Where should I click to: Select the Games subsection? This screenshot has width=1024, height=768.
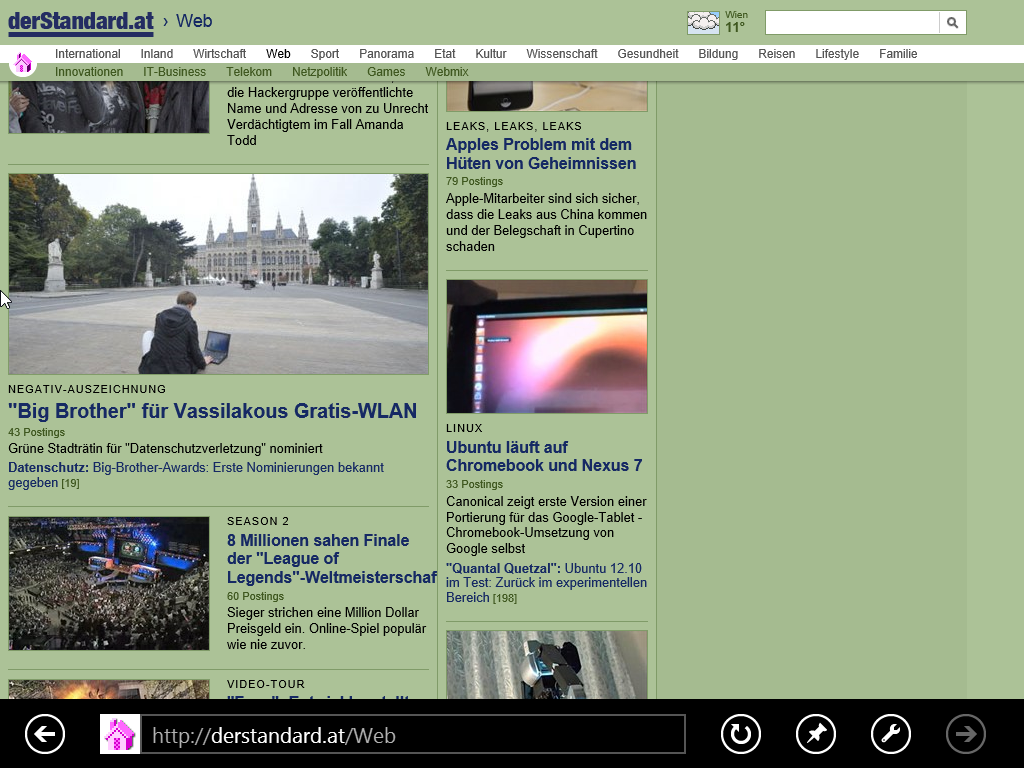pos(386,72)
